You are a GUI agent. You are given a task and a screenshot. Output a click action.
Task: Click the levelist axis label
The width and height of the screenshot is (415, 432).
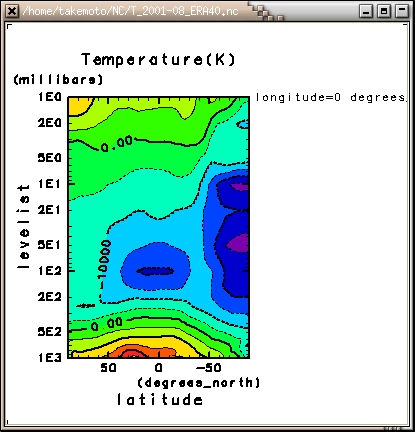coord(24,227)
